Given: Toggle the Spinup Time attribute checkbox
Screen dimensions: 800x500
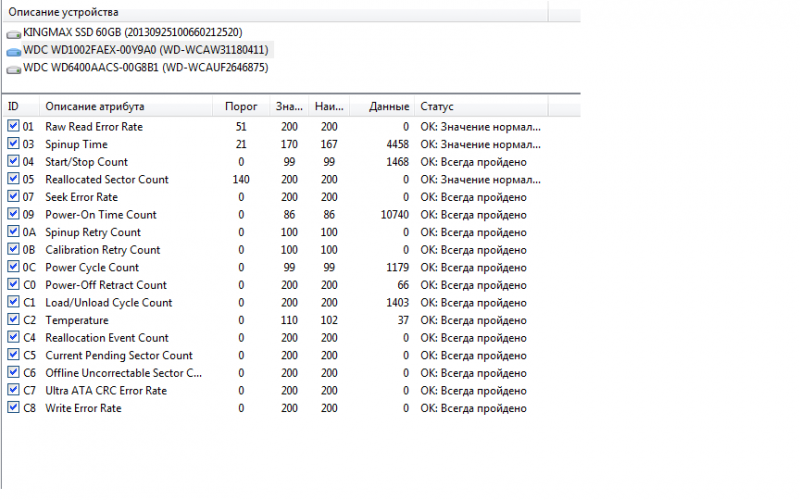Looking at the screenshot, I should (13, 144).
